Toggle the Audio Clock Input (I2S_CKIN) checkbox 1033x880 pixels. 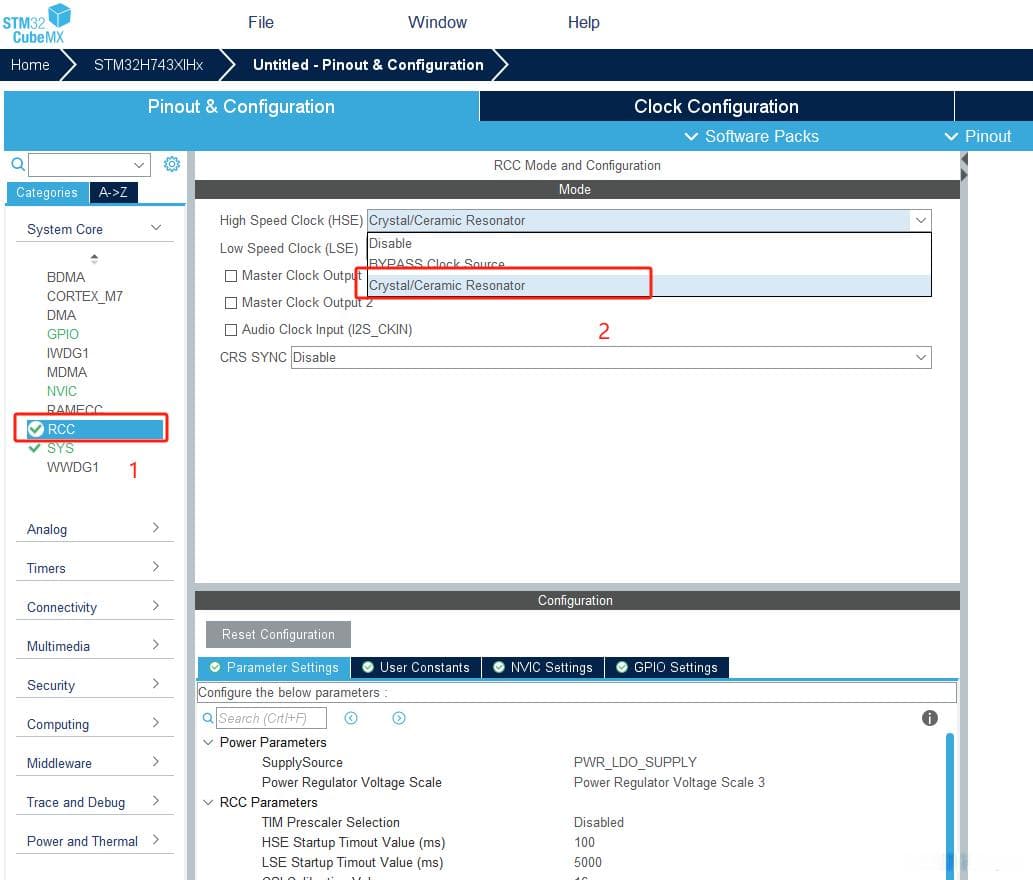[231, 330]
